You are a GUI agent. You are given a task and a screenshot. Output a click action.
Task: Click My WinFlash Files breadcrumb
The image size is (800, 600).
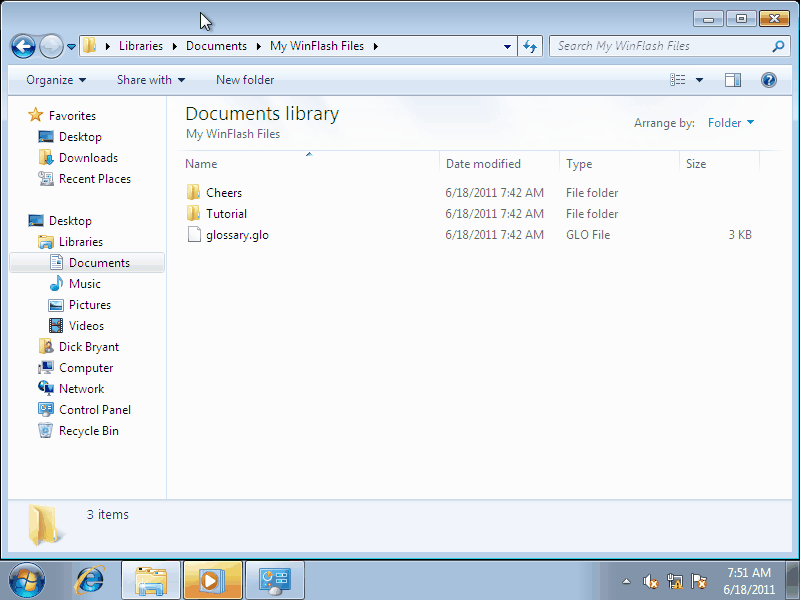pos(317,46)
